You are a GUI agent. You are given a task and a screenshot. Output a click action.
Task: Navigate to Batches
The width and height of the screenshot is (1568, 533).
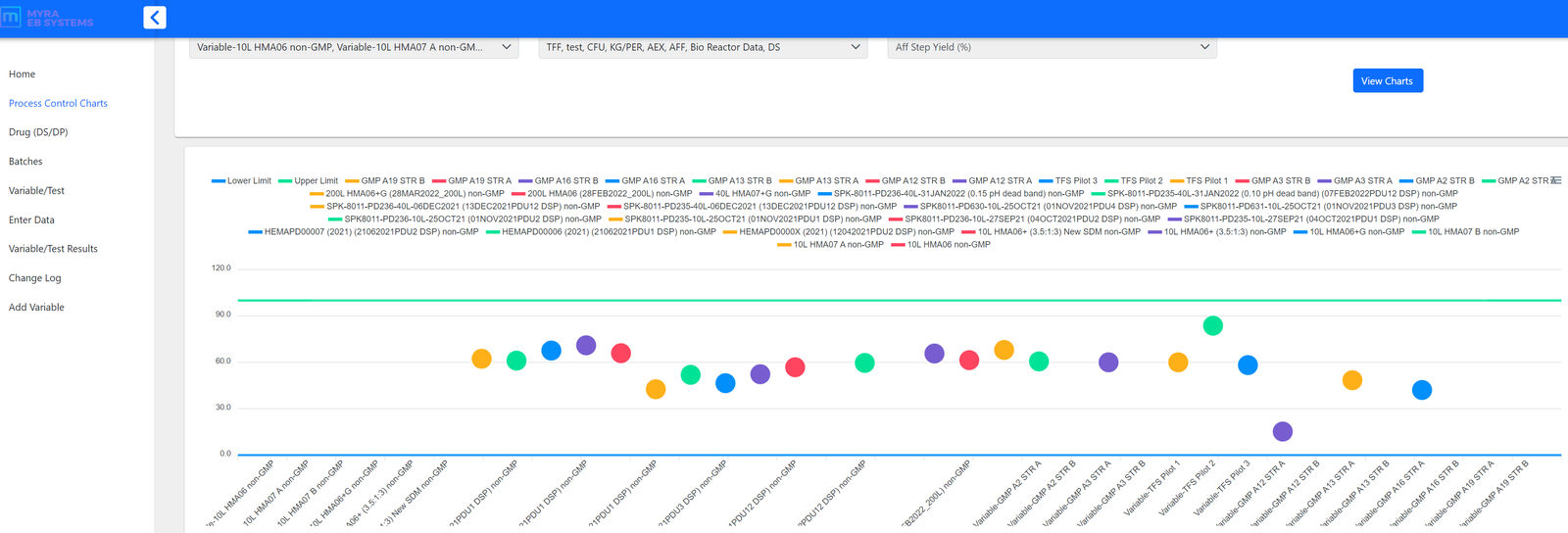pyautogui.click(x=25, y=162)
